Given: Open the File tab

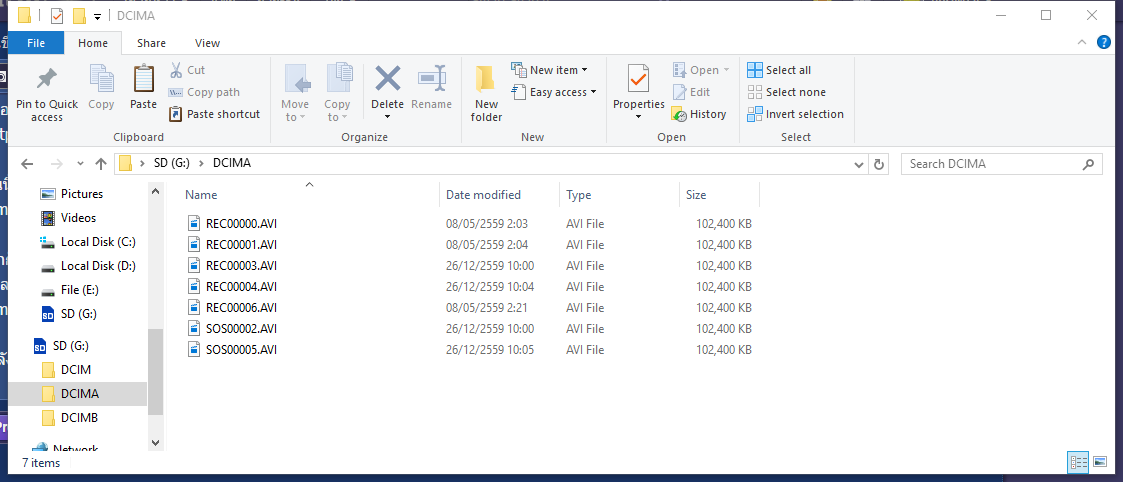Looking at the screenshot, I should [36, 43].
